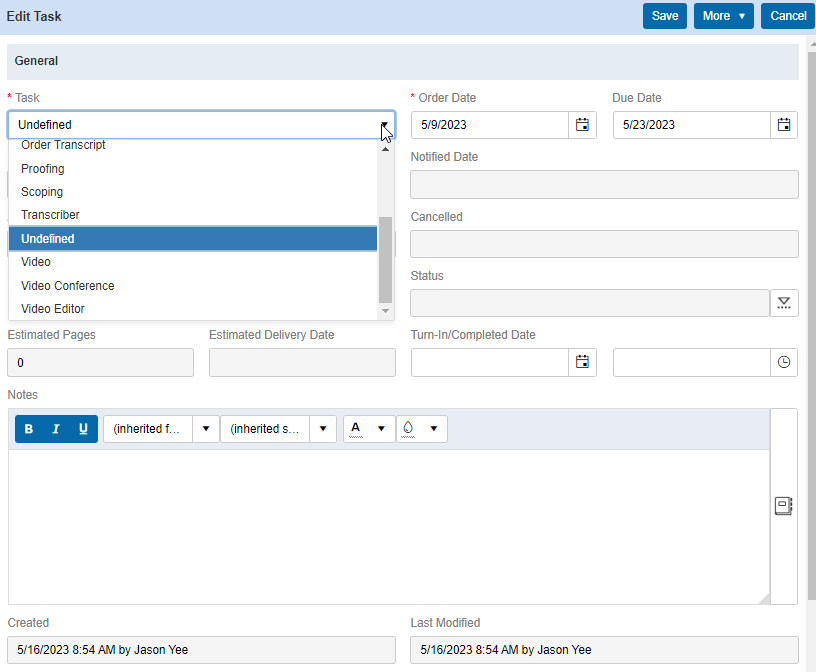Open the text font color picker

(368, 429)
